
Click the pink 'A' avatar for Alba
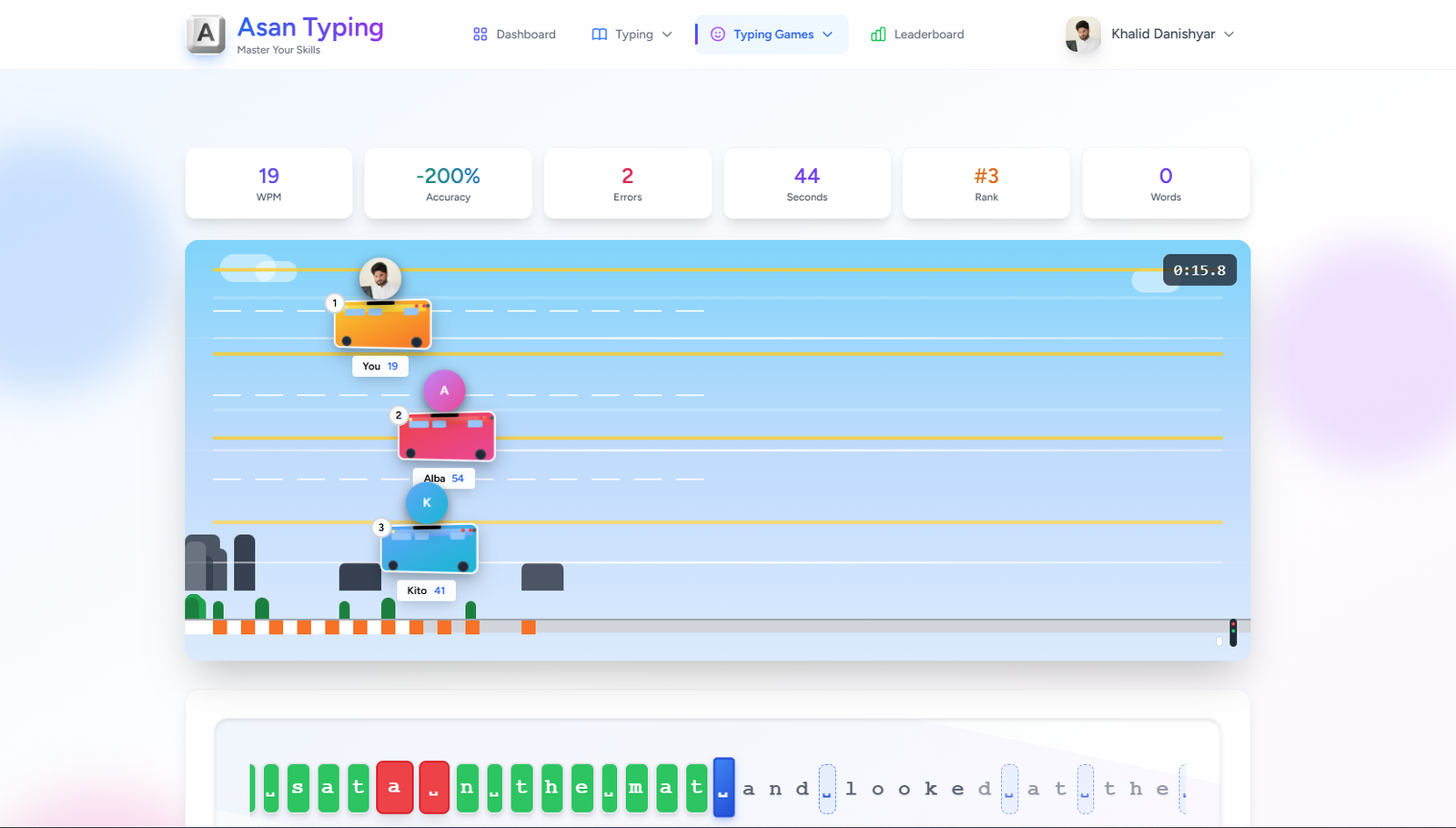coord(444,390)
